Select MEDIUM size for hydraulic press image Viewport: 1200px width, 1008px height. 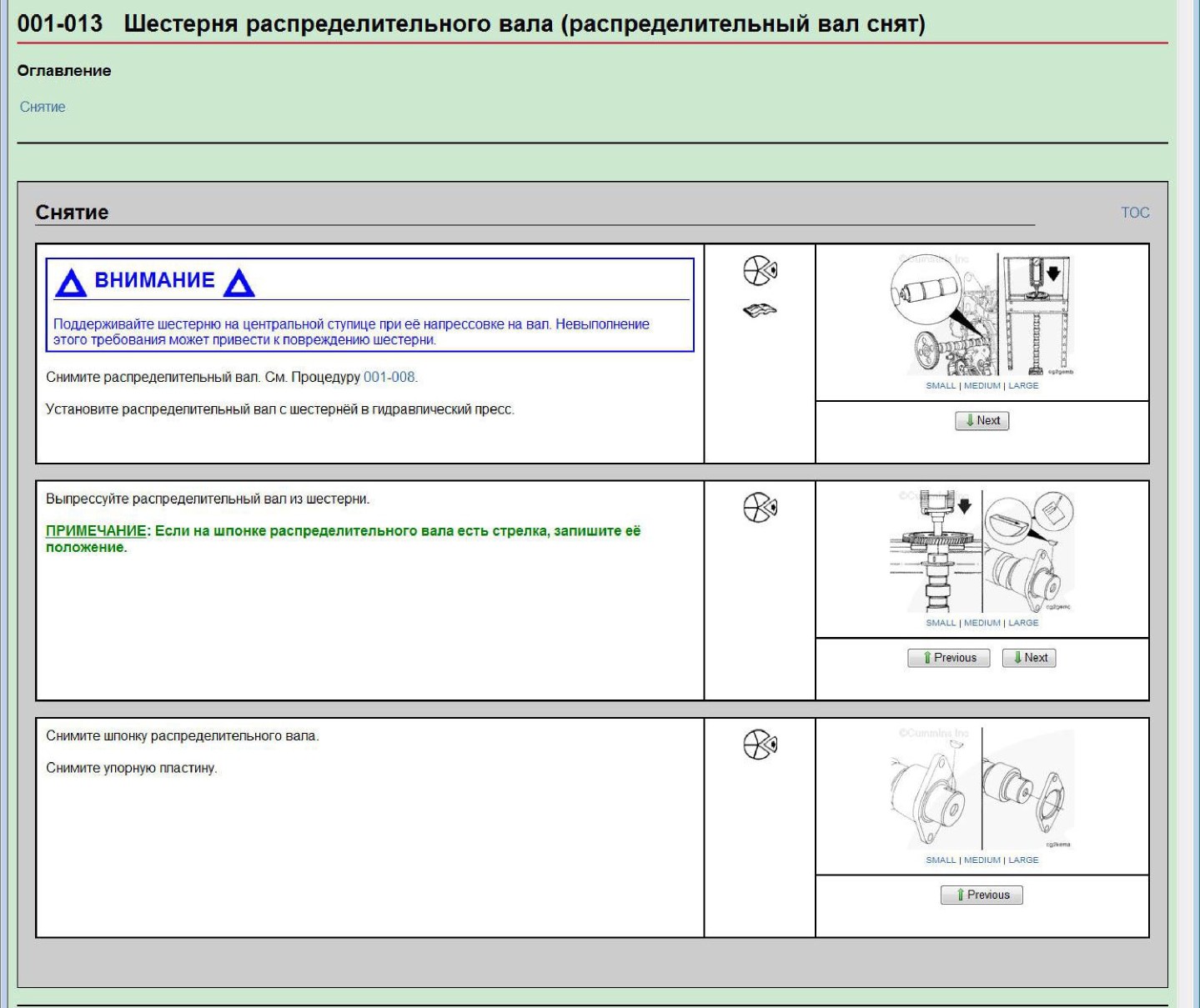click(982, 386)
